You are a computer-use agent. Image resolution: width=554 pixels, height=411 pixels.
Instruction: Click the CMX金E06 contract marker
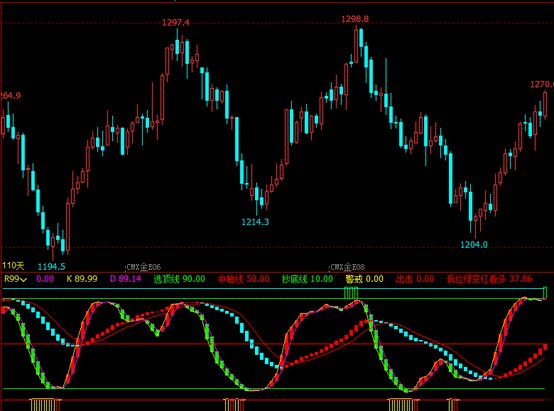[x=143, y=267]
